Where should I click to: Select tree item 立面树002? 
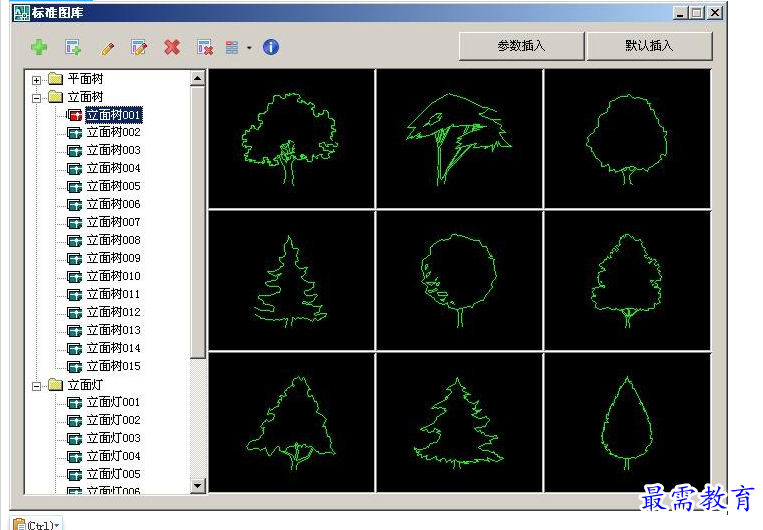tap(114, 132)
